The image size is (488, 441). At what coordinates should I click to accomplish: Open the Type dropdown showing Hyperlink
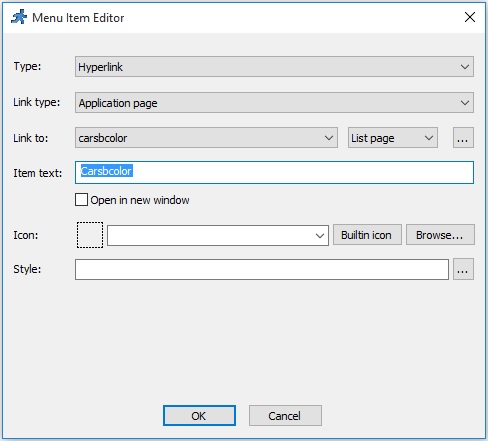click(274, 67)
